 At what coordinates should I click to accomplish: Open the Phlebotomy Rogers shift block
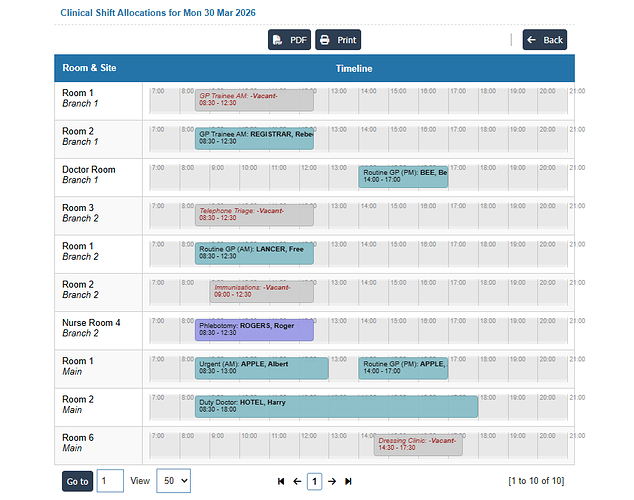[x=254, y=329]
